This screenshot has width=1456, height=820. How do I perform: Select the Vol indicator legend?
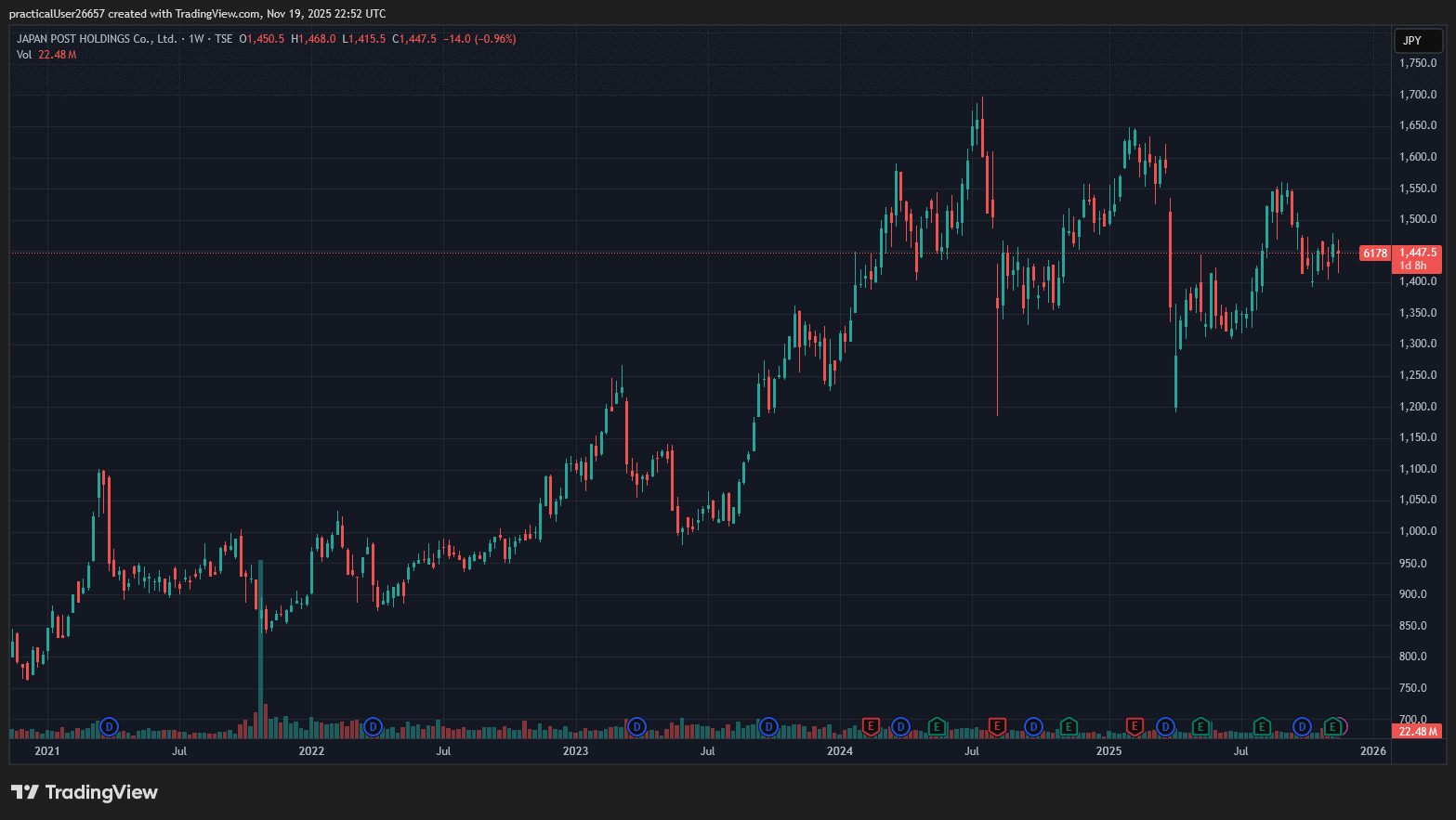[24, 55]
